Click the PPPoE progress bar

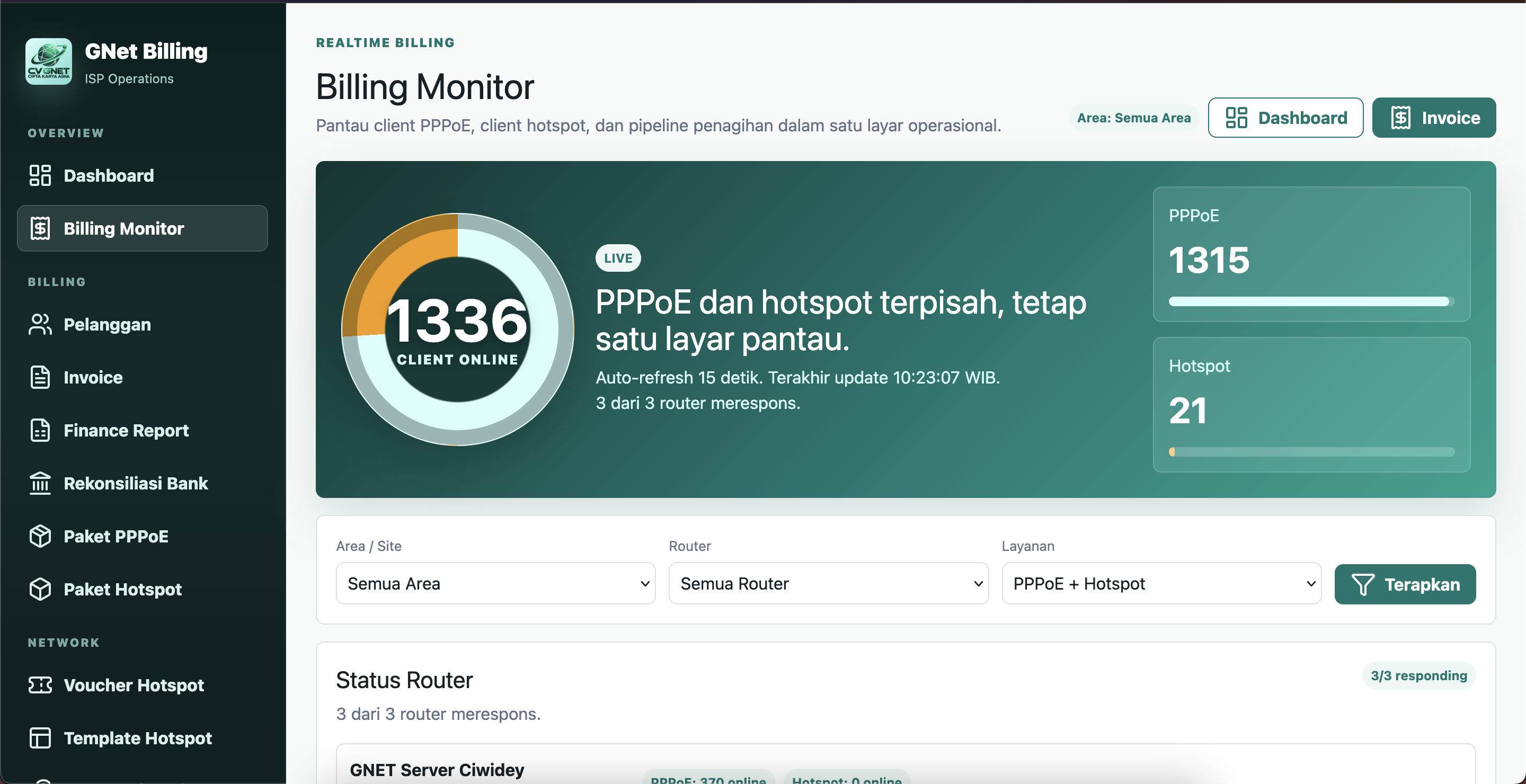[x=1311, y=301]
